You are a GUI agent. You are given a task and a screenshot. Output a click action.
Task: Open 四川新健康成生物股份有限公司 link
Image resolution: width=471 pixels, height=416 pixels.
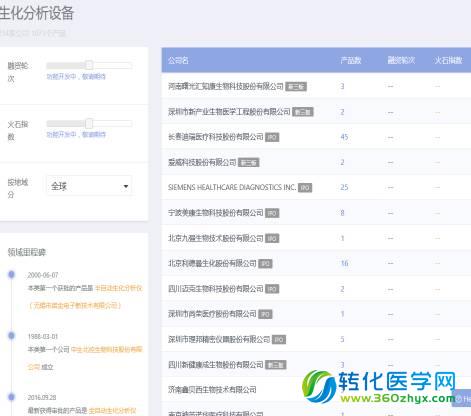click(x=215, y=365)
